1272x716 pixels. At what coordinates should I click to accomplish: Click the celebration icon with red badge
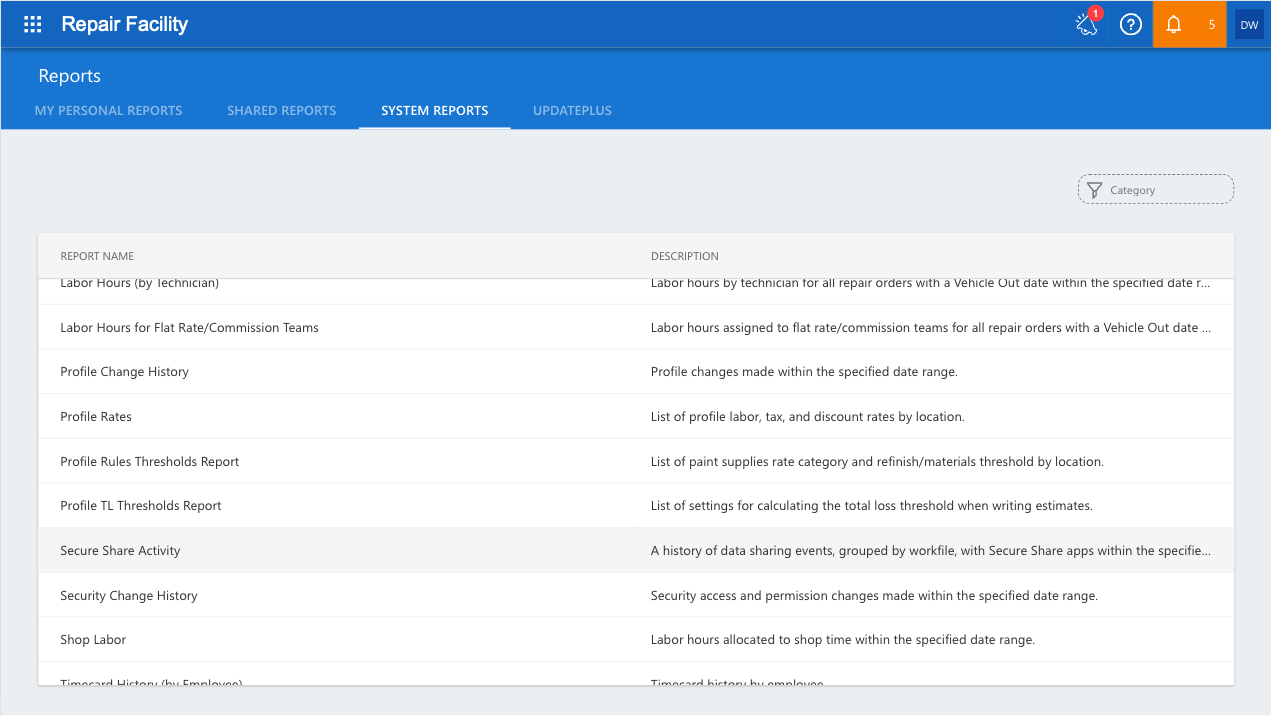(x=1087, y=24)
